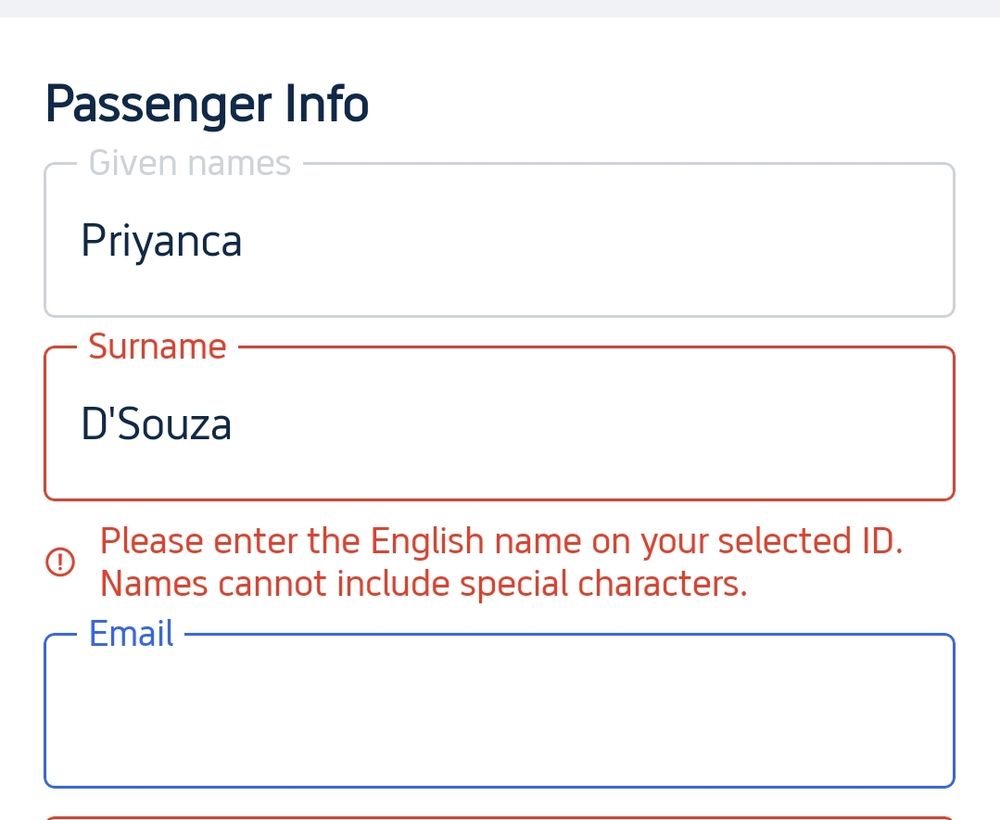1000x820 pixels.
Task: Click the Given names field containing Priyanca
Action: pos(500,238)
